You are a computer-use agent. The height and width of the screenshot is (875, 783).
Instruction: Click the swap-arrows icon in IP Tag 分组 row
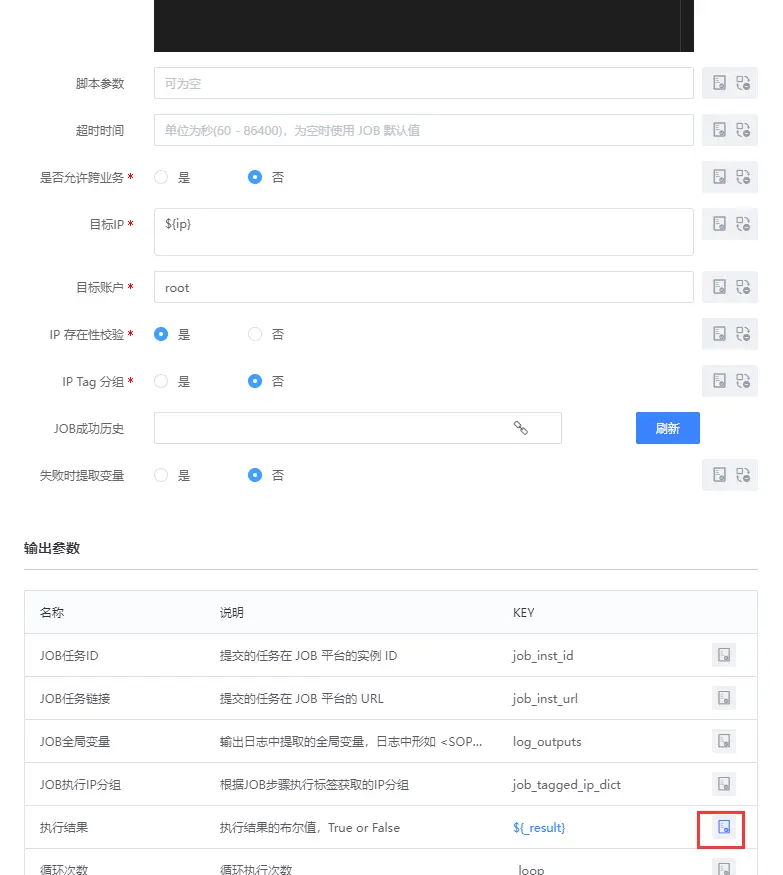tap(743, 381)
